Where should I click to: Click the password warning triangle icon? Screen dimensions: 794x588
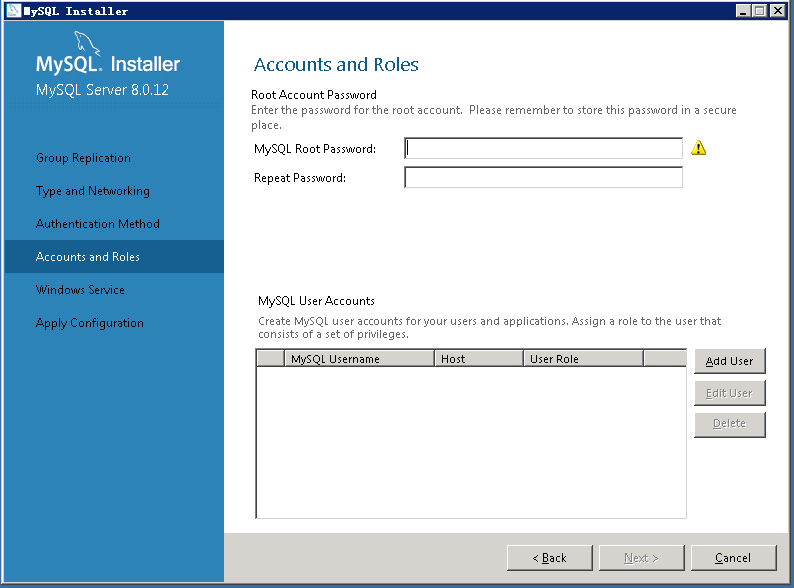[x=698, y=148]
